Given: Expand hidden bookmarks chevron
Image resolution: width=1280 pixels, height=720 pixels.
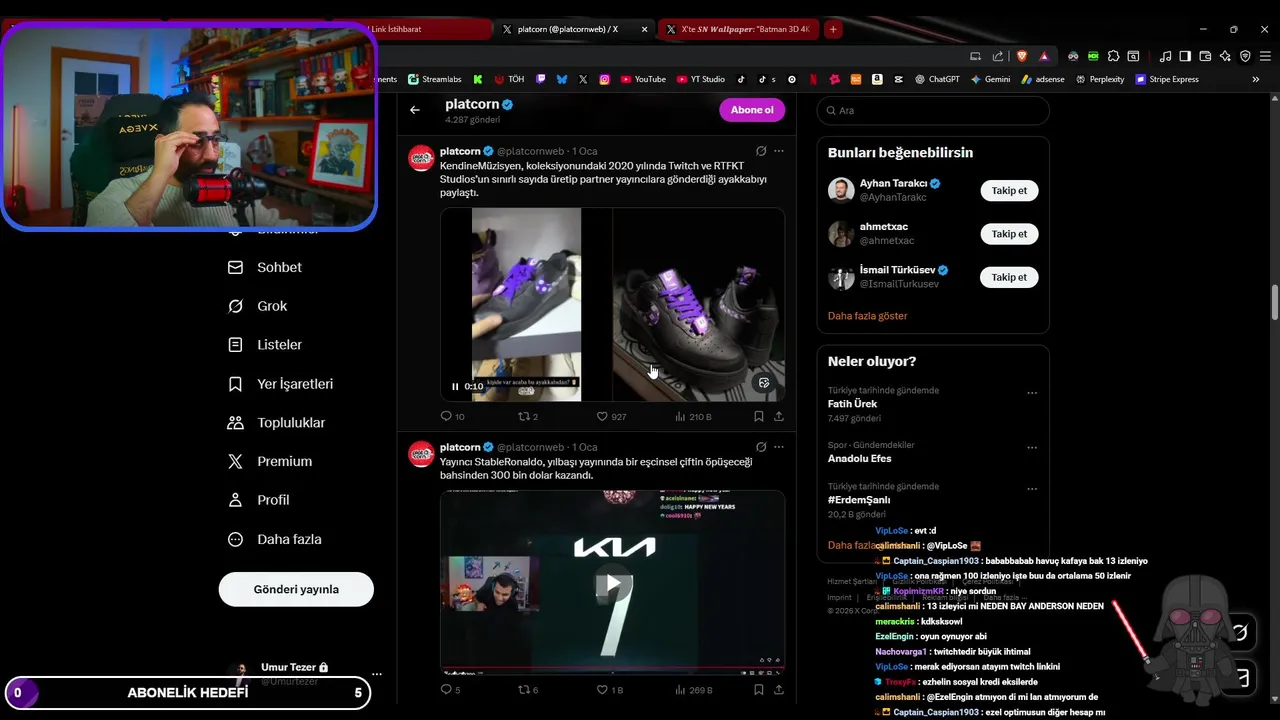Looking at the screenshot, I should tap(1256, 79).
